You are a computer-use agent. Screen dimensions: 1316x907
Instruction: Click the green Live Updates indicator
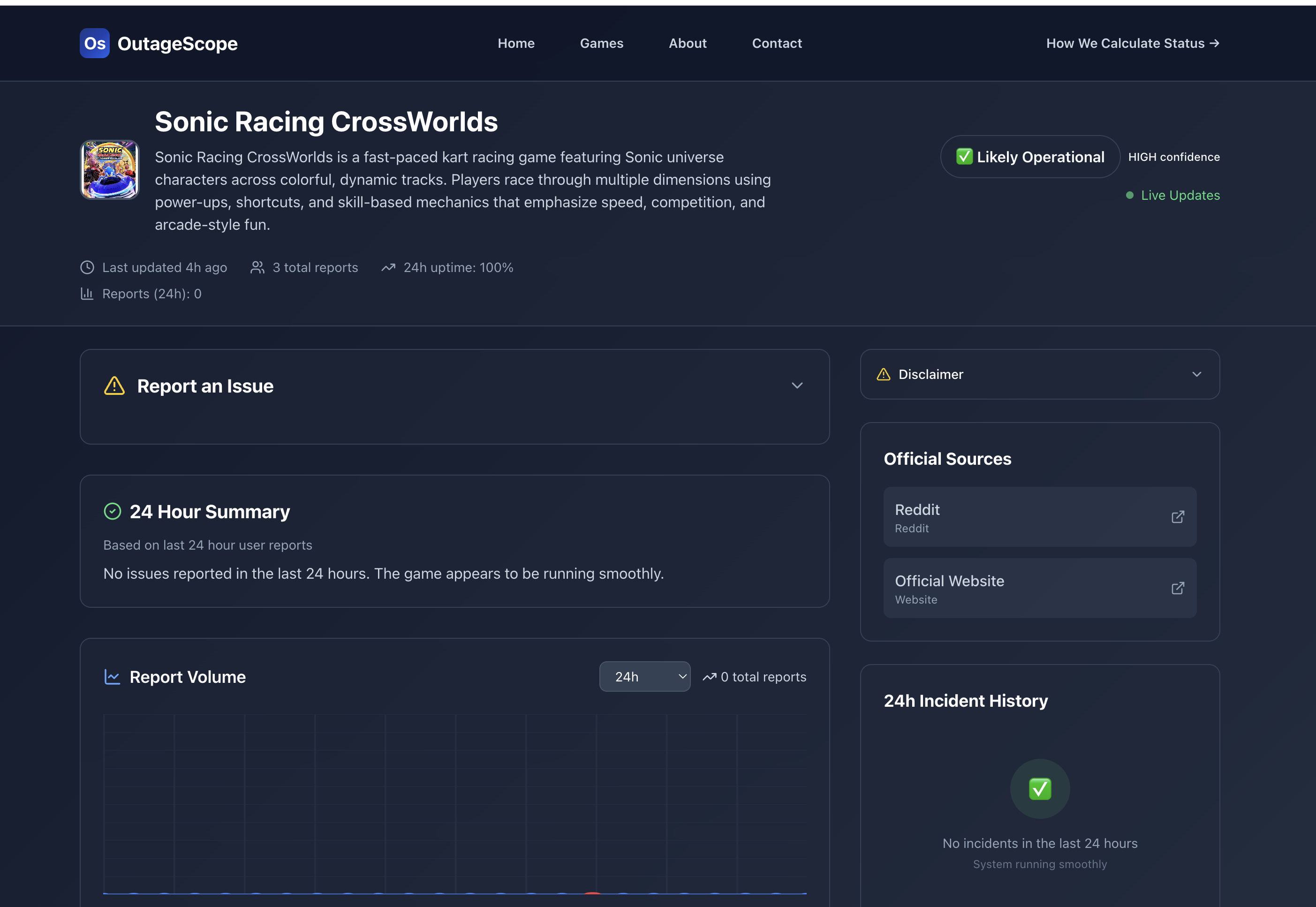[x=1173, y=196]
